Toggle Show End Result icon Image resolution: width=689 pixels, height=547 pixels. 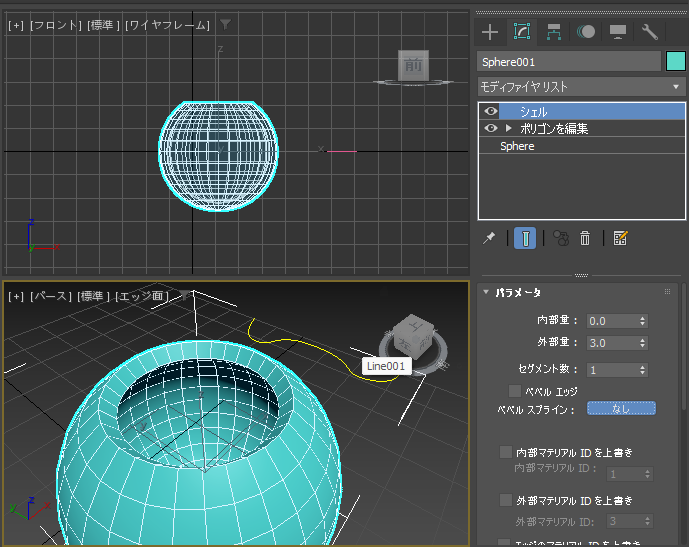525,238
